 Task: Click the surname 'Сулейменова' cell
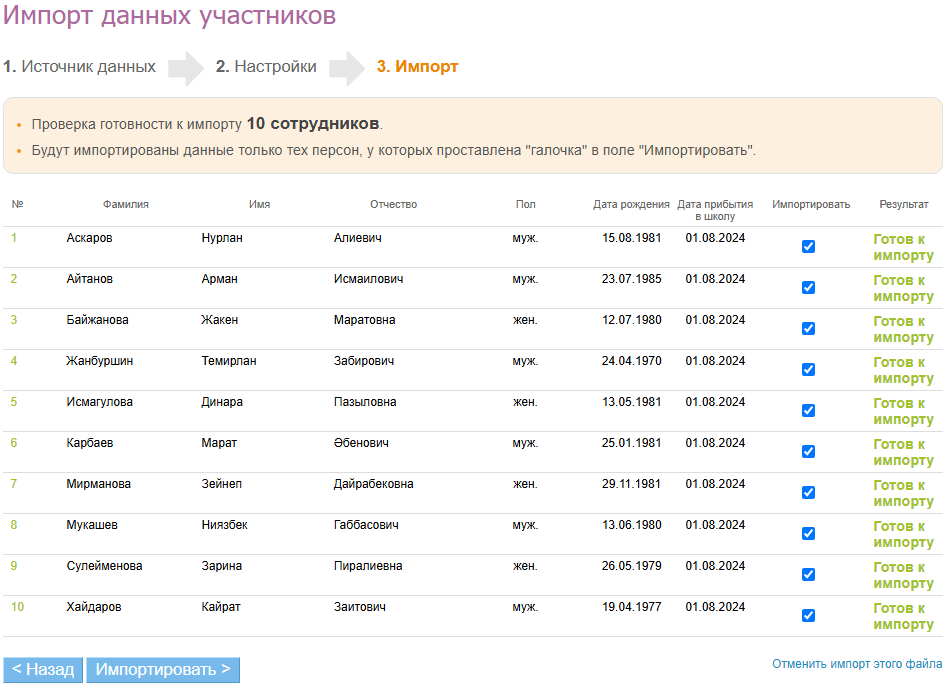click(104, 566)
